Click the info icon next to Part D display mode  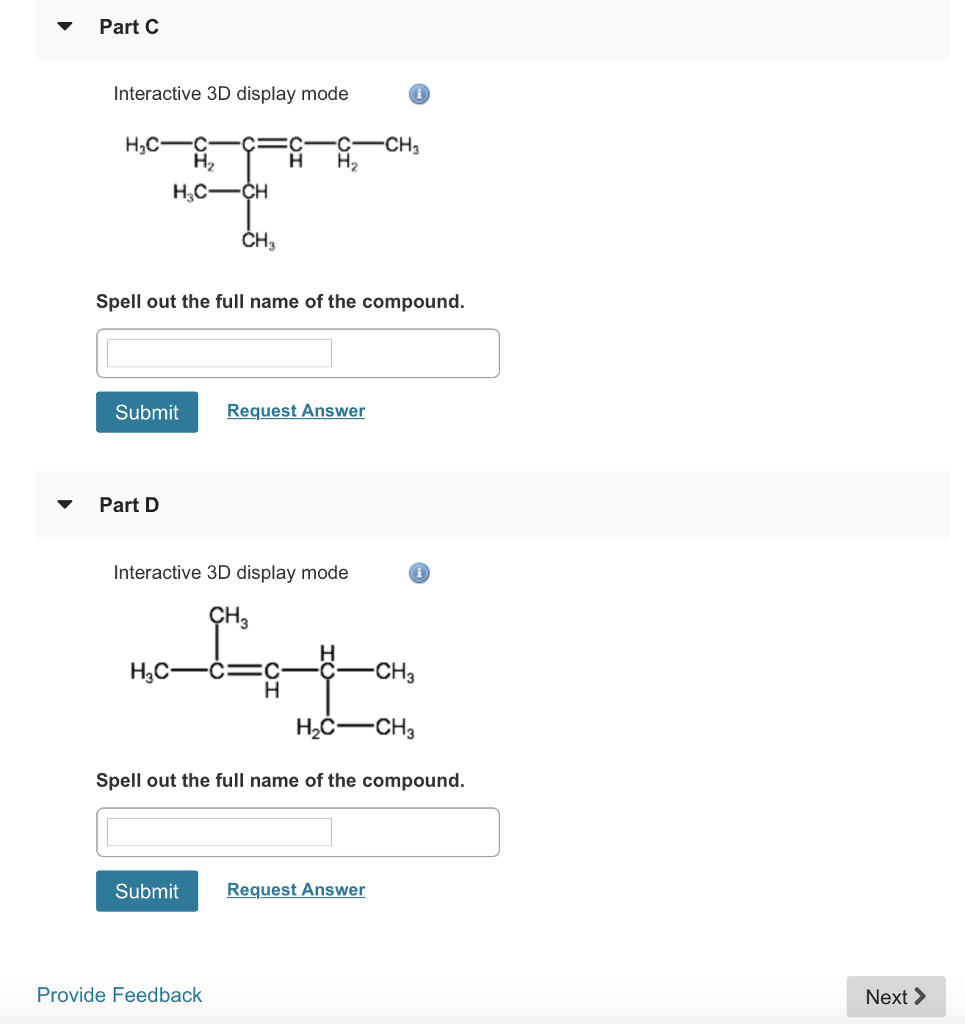pos(419,573)
